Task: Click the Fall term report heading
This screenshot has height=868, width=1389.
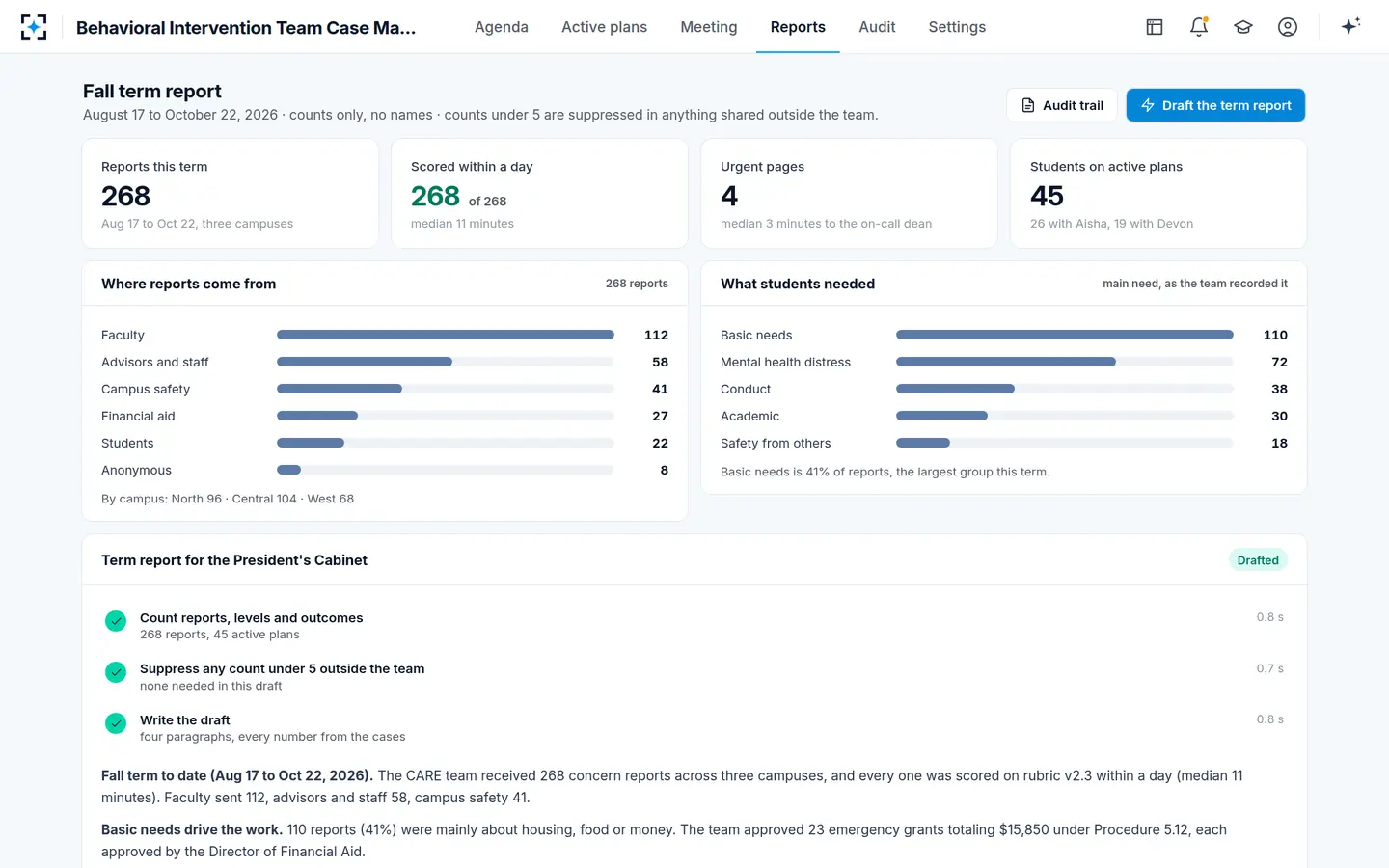Action: point(152,91)
